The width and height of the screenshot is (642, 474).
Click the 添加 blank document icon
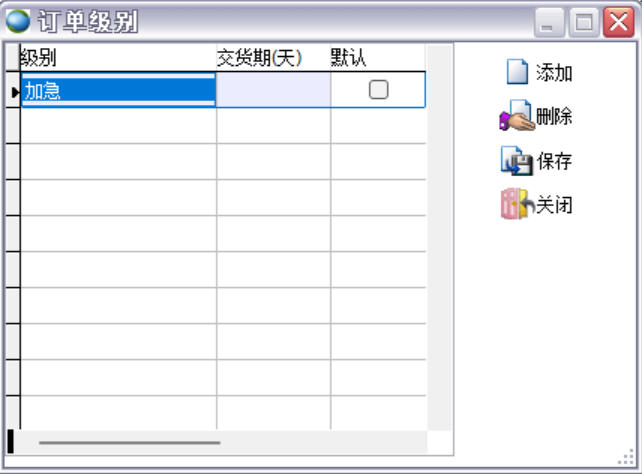(517, 73)
